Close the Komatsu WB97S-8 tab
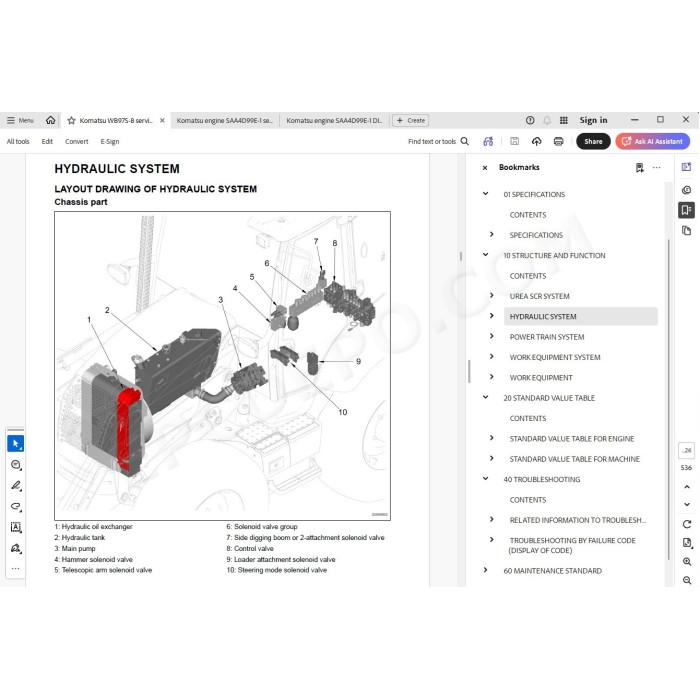Viewport: 700px width, 700px height. [162, 121]
